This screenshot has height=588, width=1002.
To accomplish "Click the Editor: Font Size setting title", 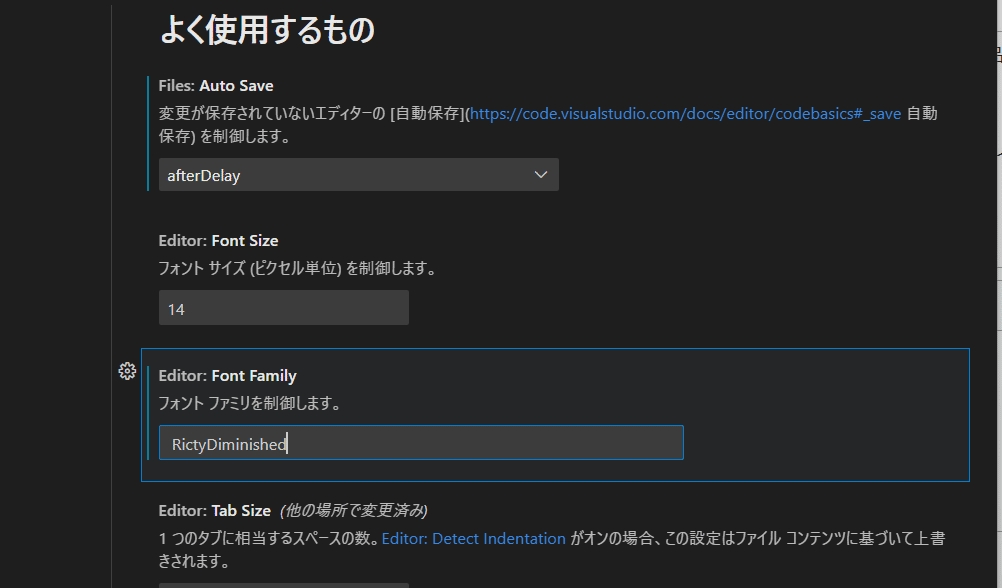I will (219, 241).
